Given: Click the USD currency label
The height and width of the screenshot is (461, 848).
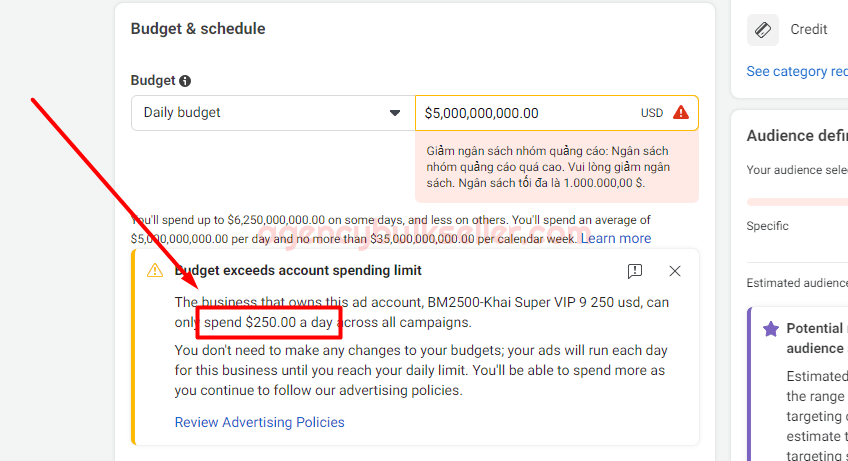Looking at the screenshot, I should point(652,113).
